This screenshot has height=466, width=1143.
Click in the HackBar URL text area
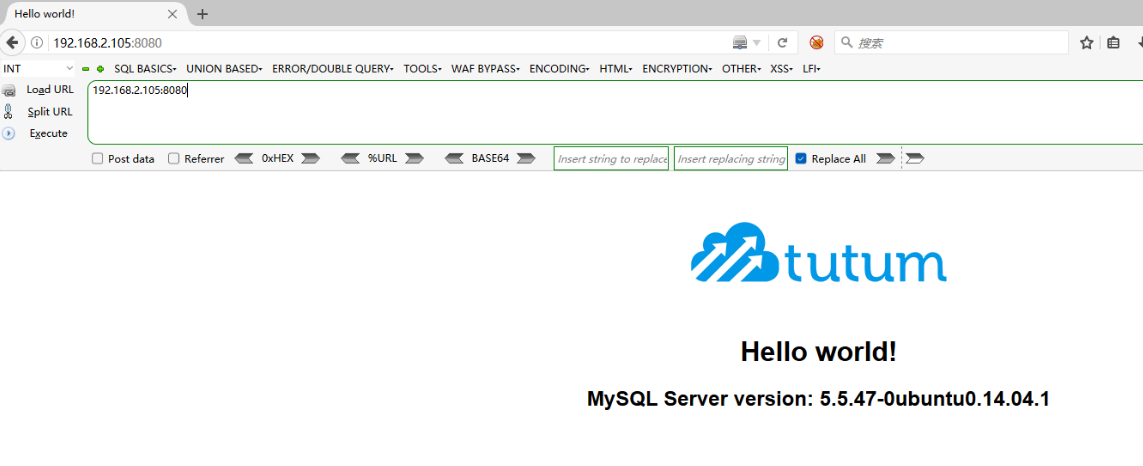(615, 112)
